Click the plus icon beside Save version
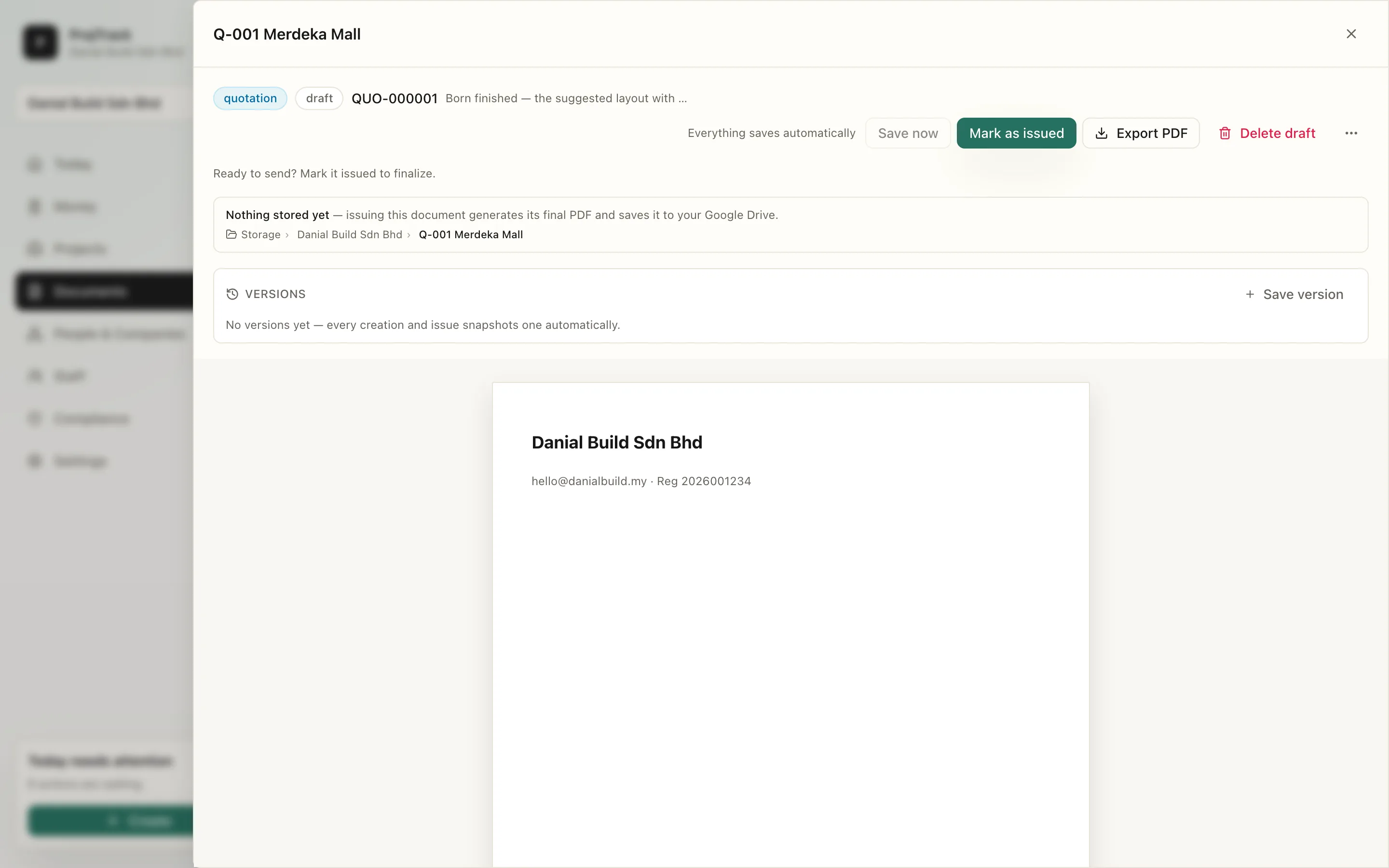This screenshot has width=1389, height=868. pyautogui.click(x=1250, y=294)
